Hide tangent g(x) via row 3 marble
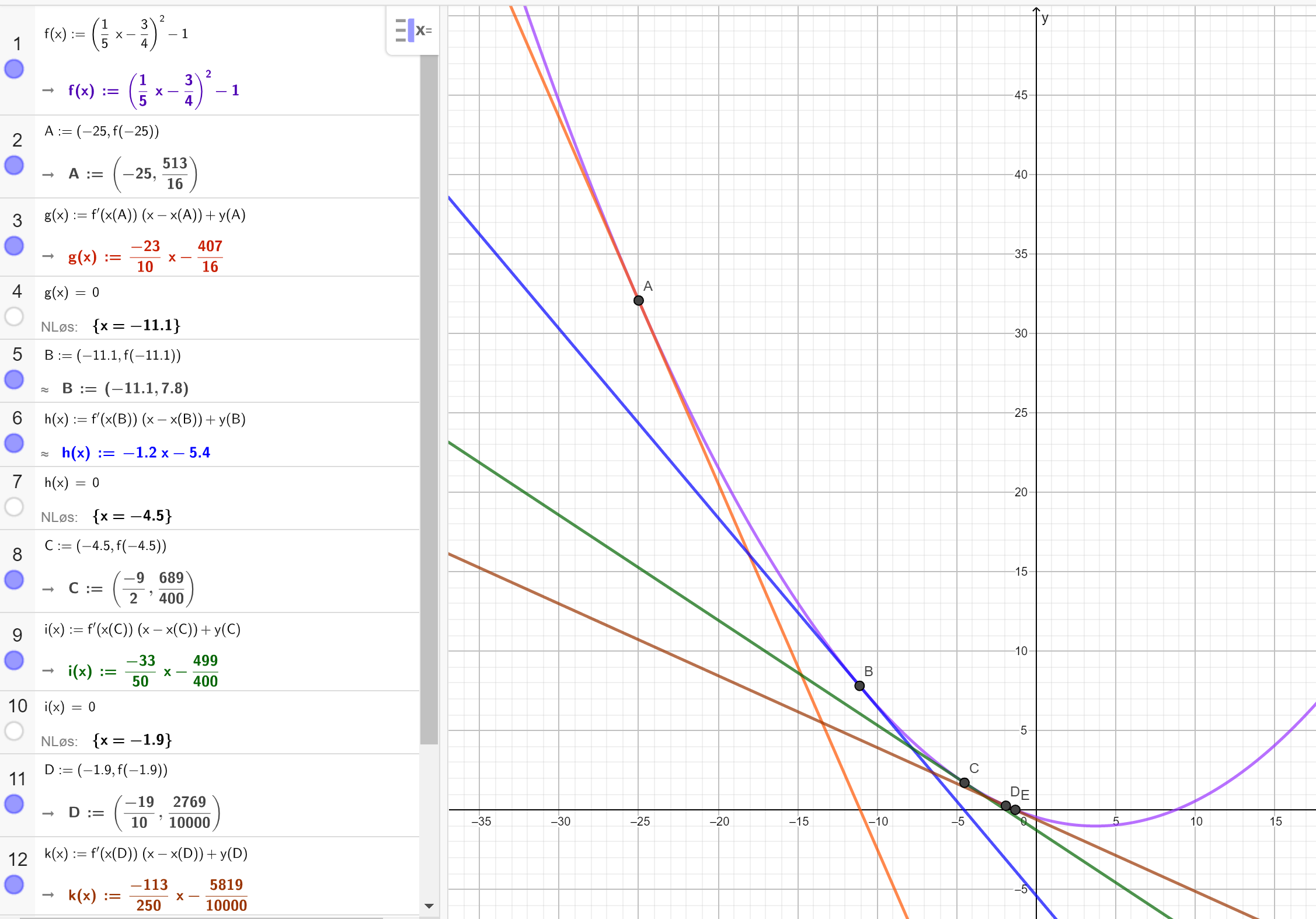The height and width of the screenshot is (919, 1316). [x=14, y=246]
